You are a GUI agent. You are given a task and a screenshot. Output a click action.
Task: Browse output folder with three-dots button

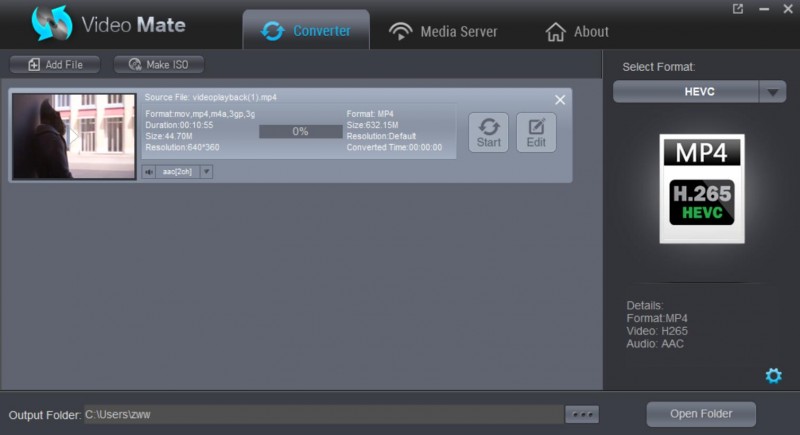(x=581, y=414)
